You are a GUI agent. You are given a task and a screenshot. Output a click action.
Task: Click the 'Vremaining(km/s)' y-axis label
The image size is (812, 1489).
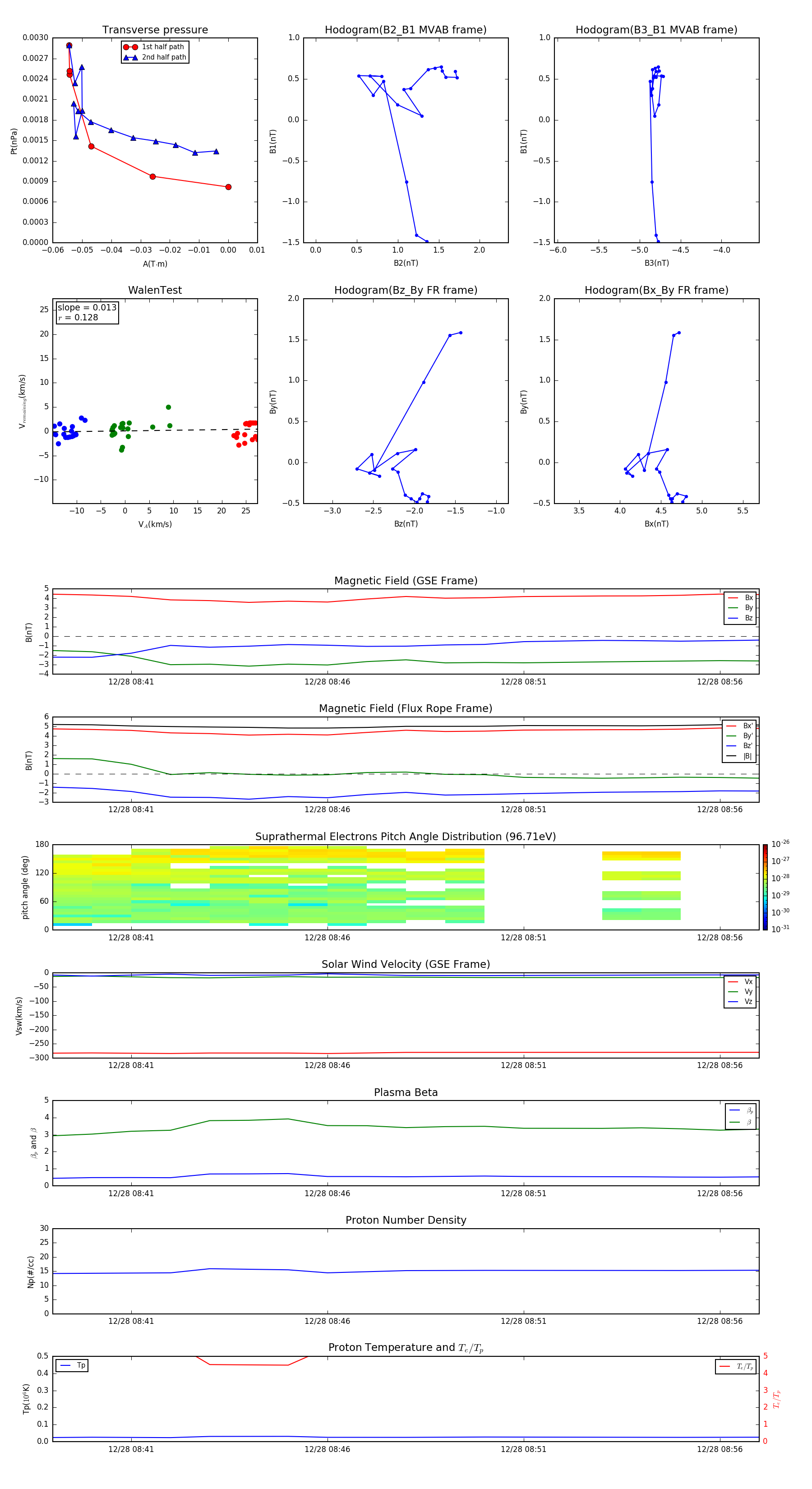[22, 401]
